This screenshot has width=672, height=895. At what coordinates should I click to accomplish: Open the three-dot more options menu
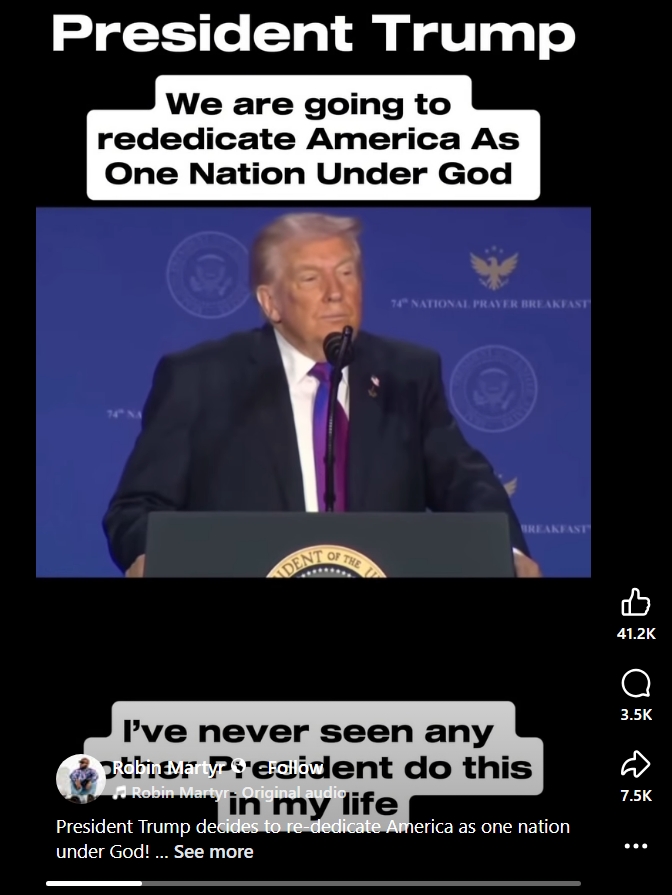coord(635,846)
